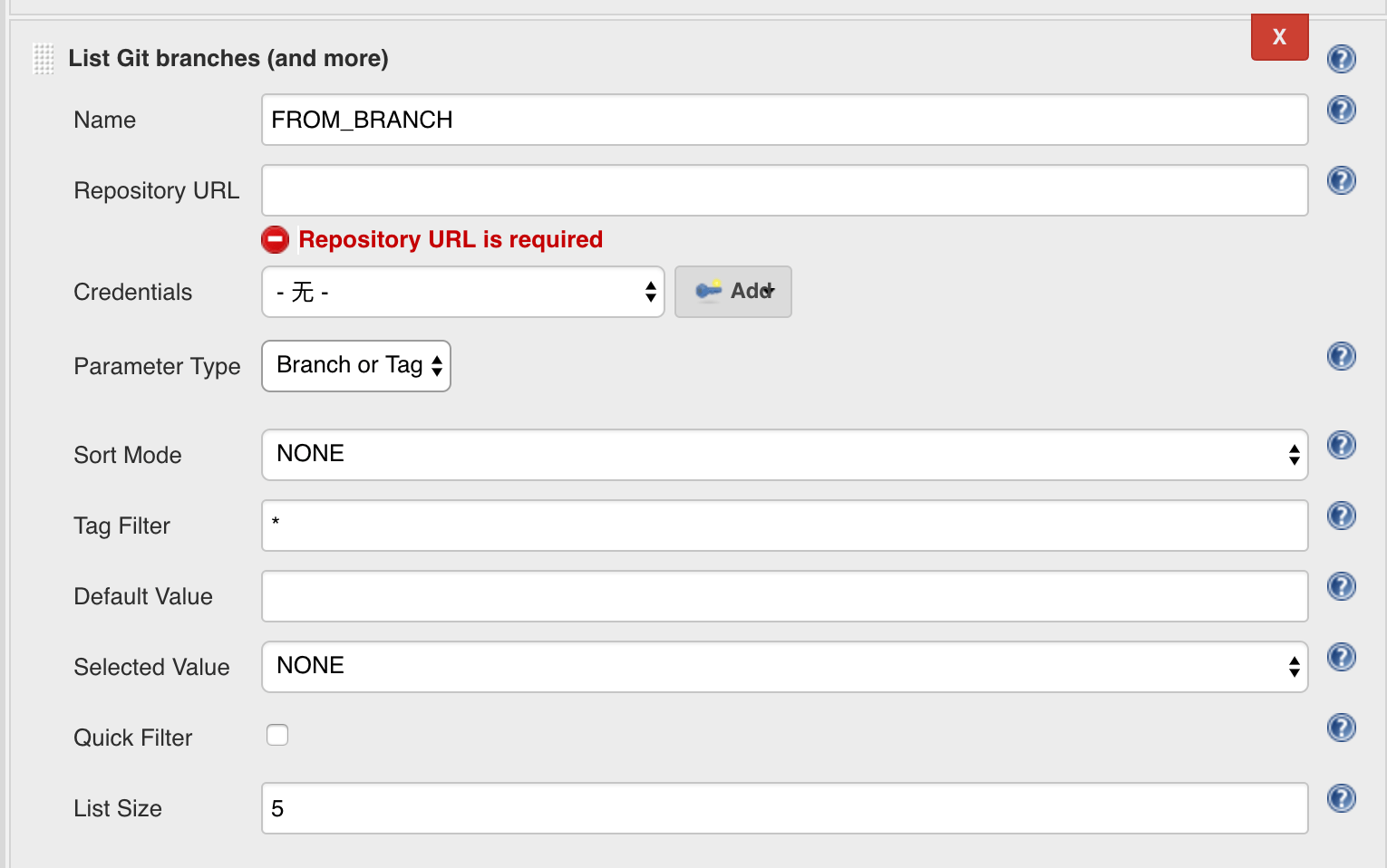Click inside the Repository URL input
Viewport: 1387px width, 868px height.
[784, 190]
